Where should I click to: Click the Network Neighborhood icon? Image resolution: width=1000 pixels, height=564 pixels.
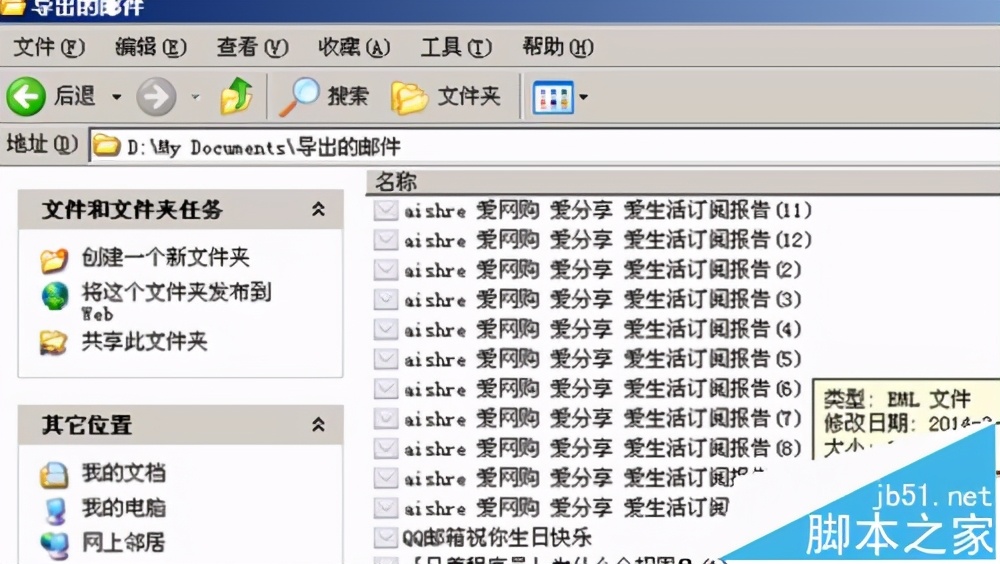(54, 544)
